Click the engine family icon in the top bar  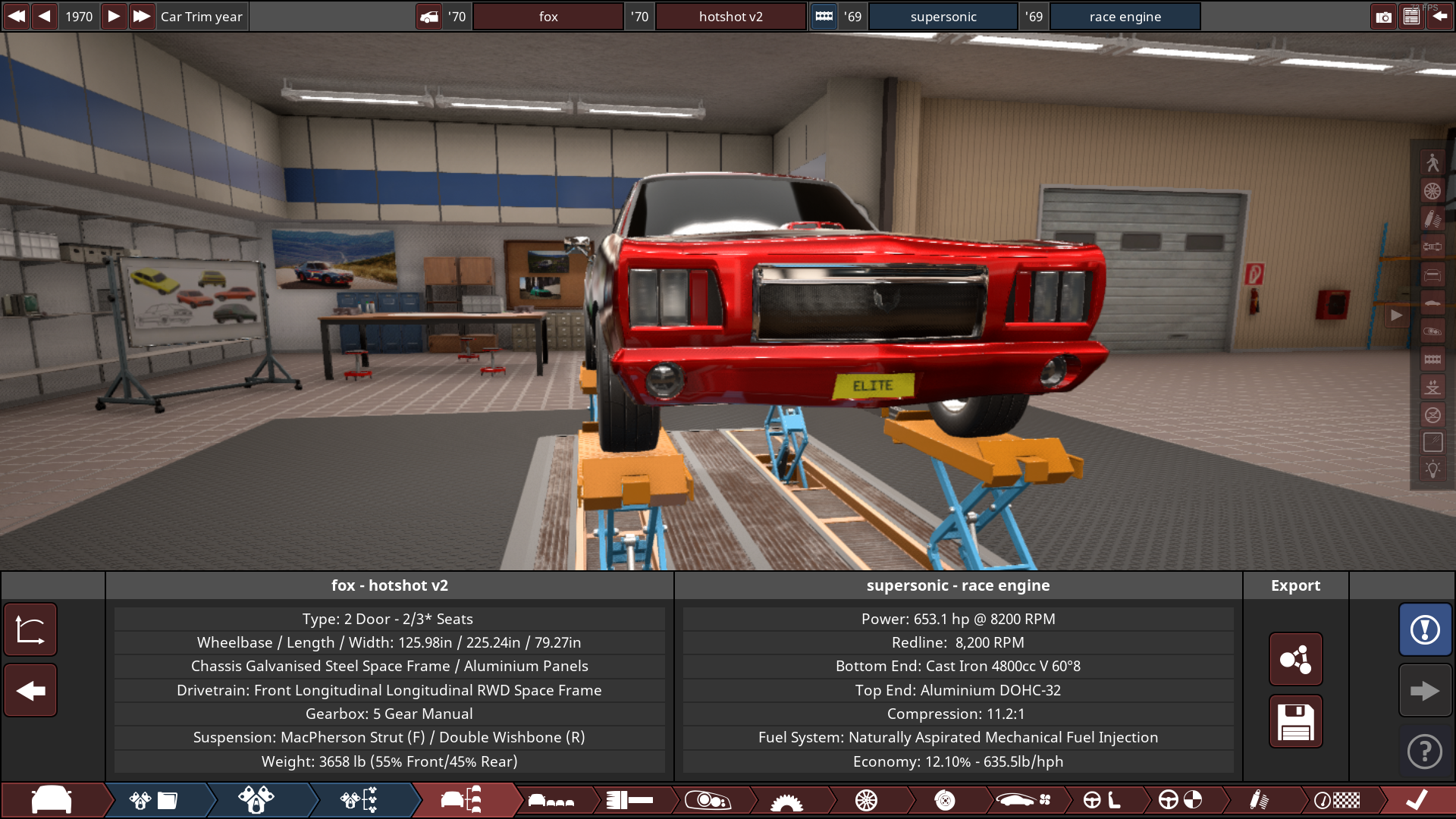[x=824, y=16]
